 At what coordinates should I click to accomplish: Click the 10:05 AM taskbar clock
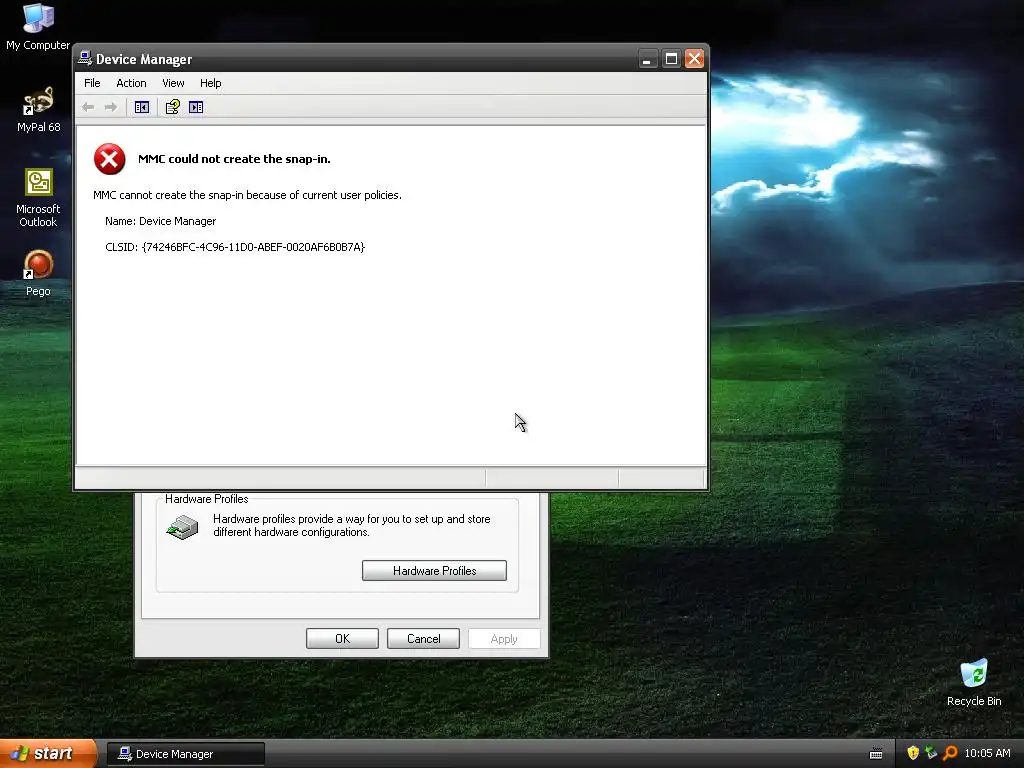coord(987,753)
